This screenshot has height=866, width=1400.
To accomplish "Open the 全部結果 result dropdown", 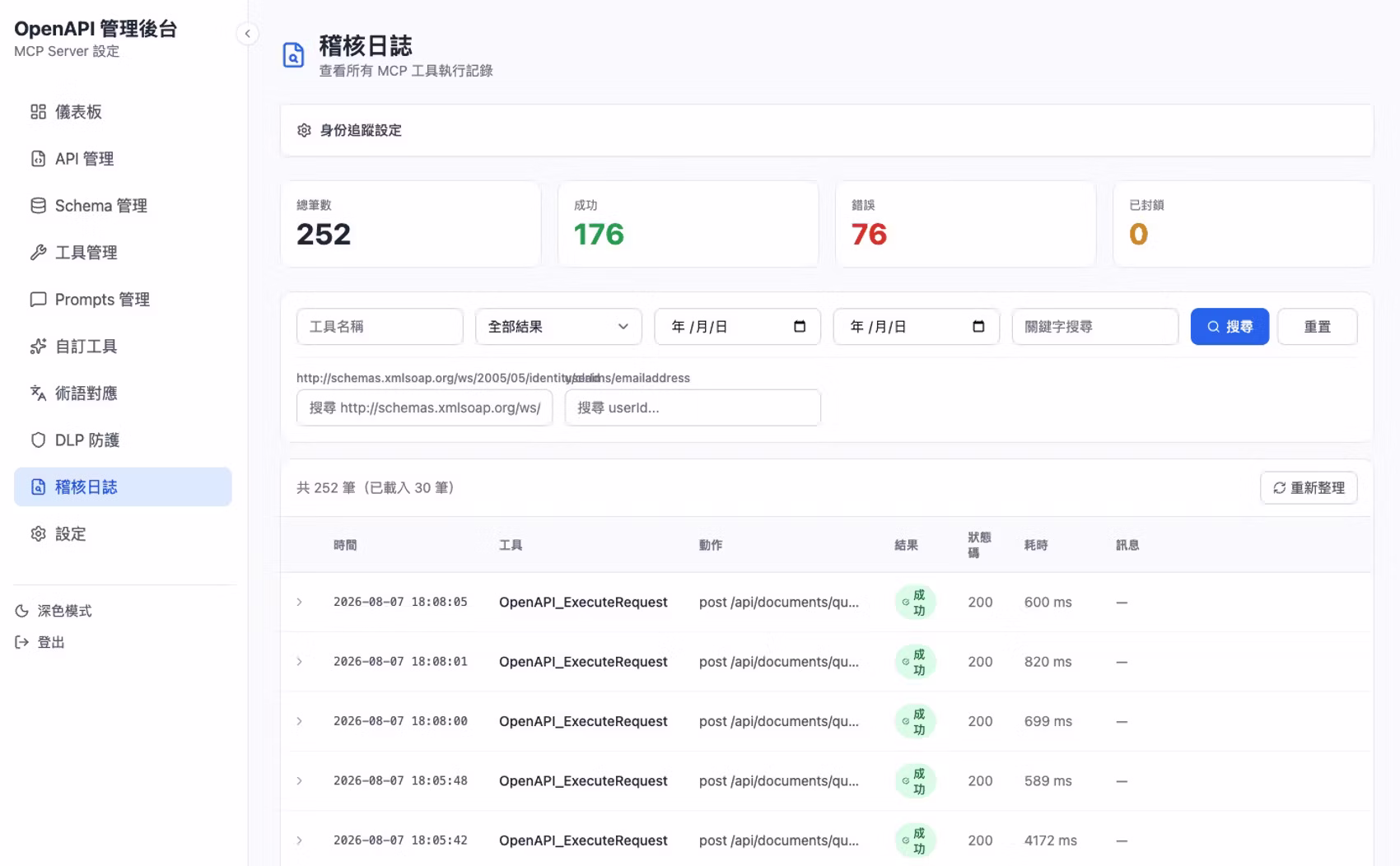I will (x=558, y=327).
